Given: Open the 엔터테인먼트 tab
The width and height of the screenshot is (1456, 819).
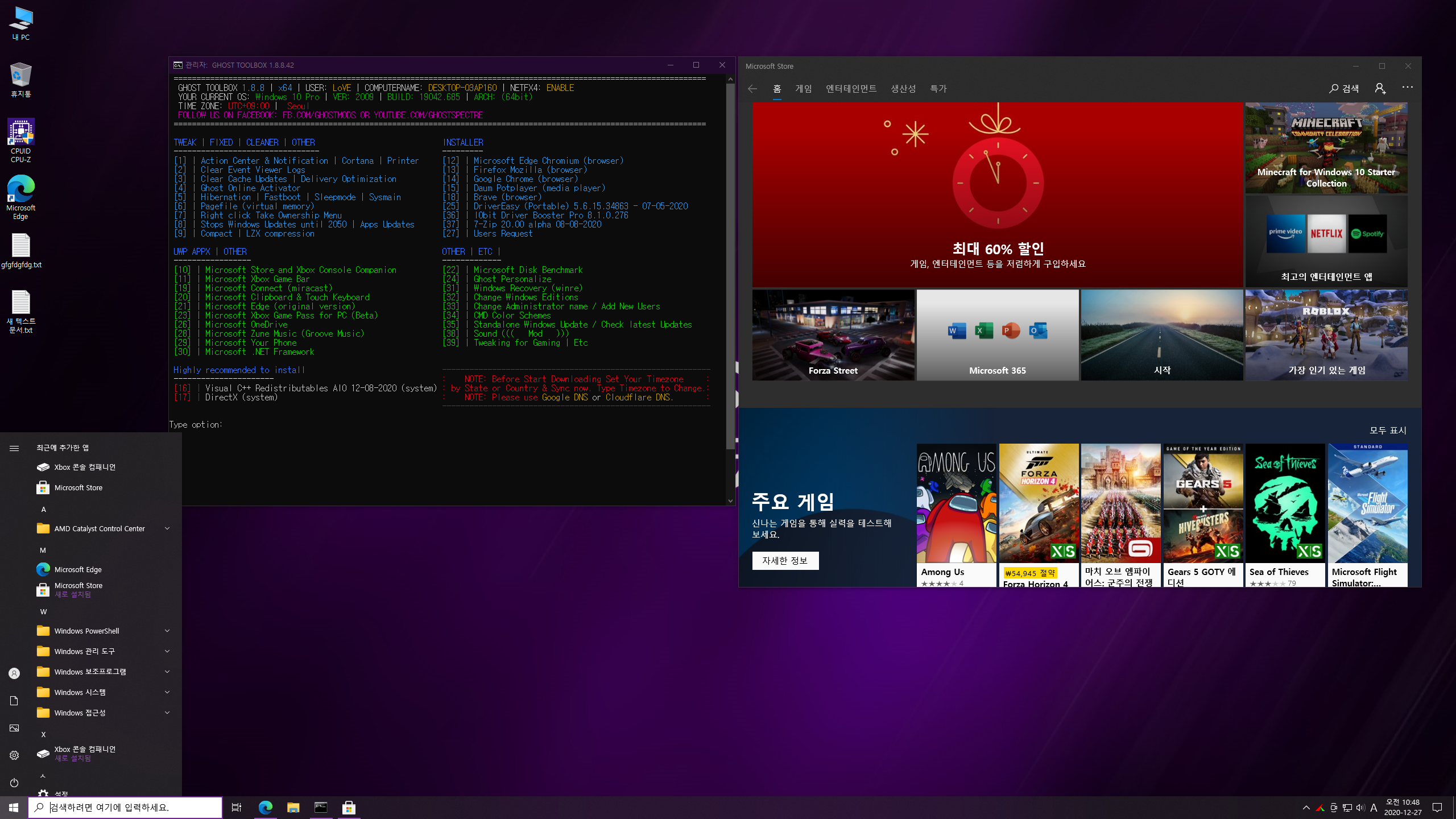Looking at the screenshot, I should (x=851, y=89).
